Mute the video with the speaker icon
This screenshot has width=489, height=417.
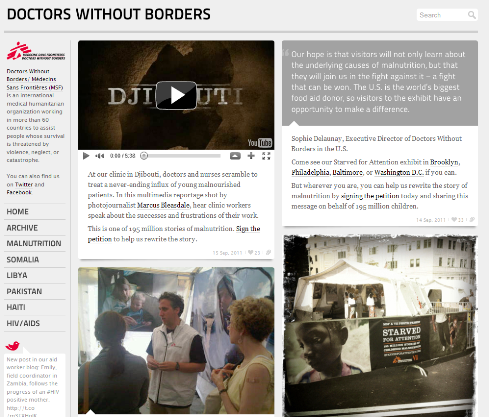coord(99,156)
